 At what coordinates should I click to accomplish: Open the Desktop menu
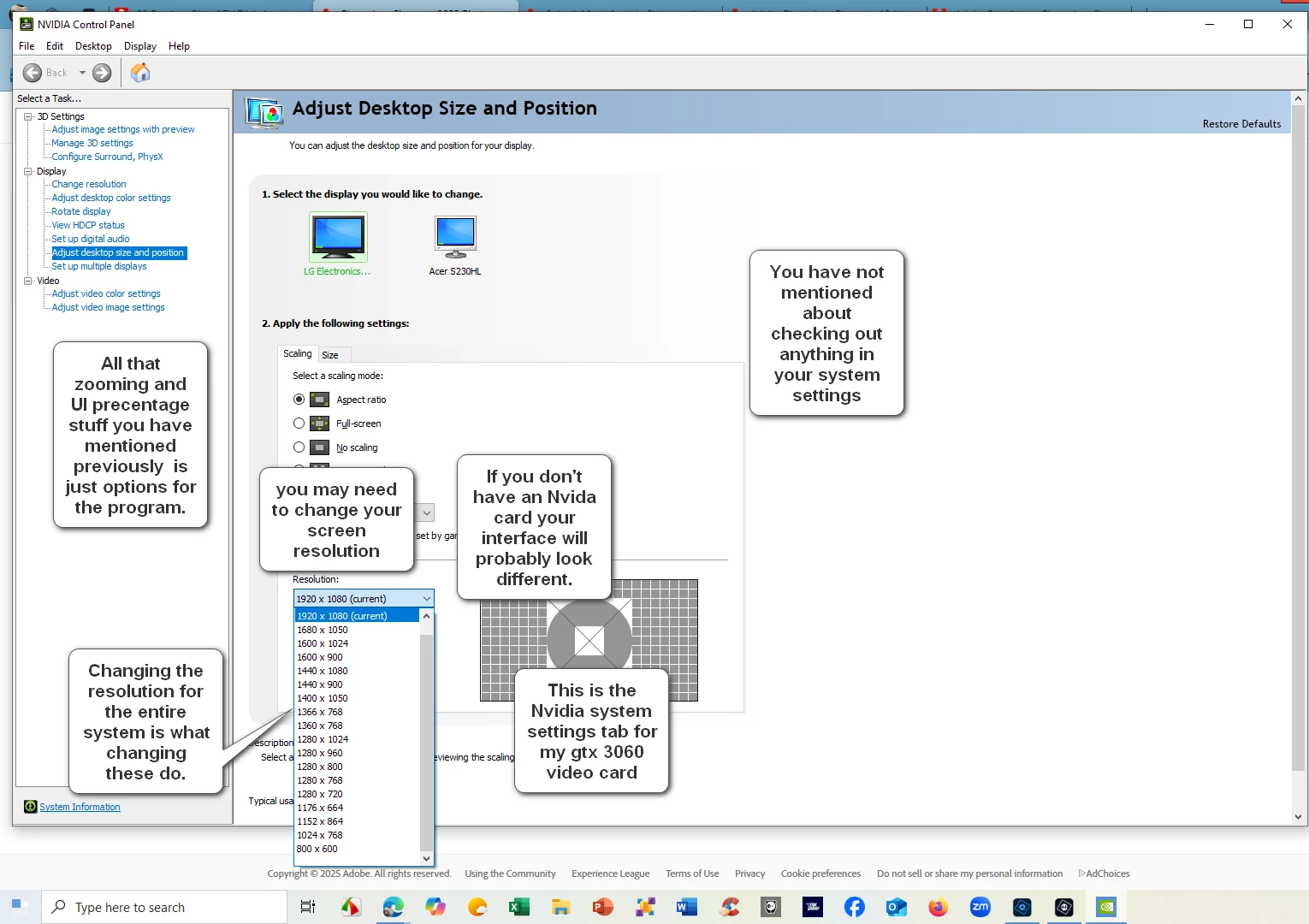click(x=93, y=46)
